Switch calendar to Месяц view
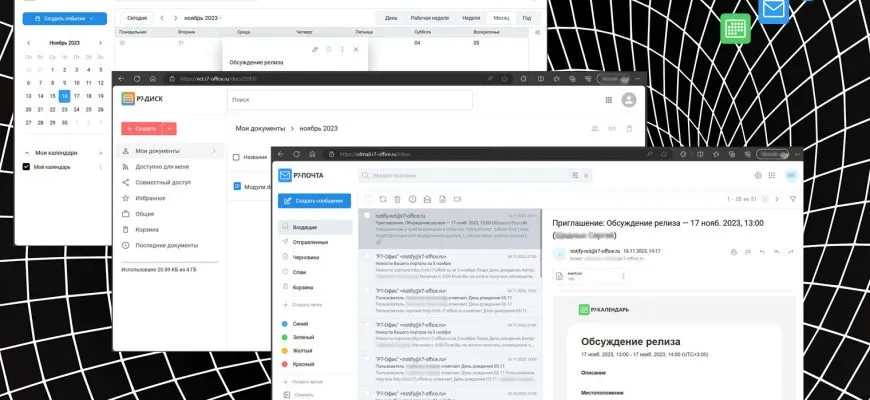 point(502,18)
